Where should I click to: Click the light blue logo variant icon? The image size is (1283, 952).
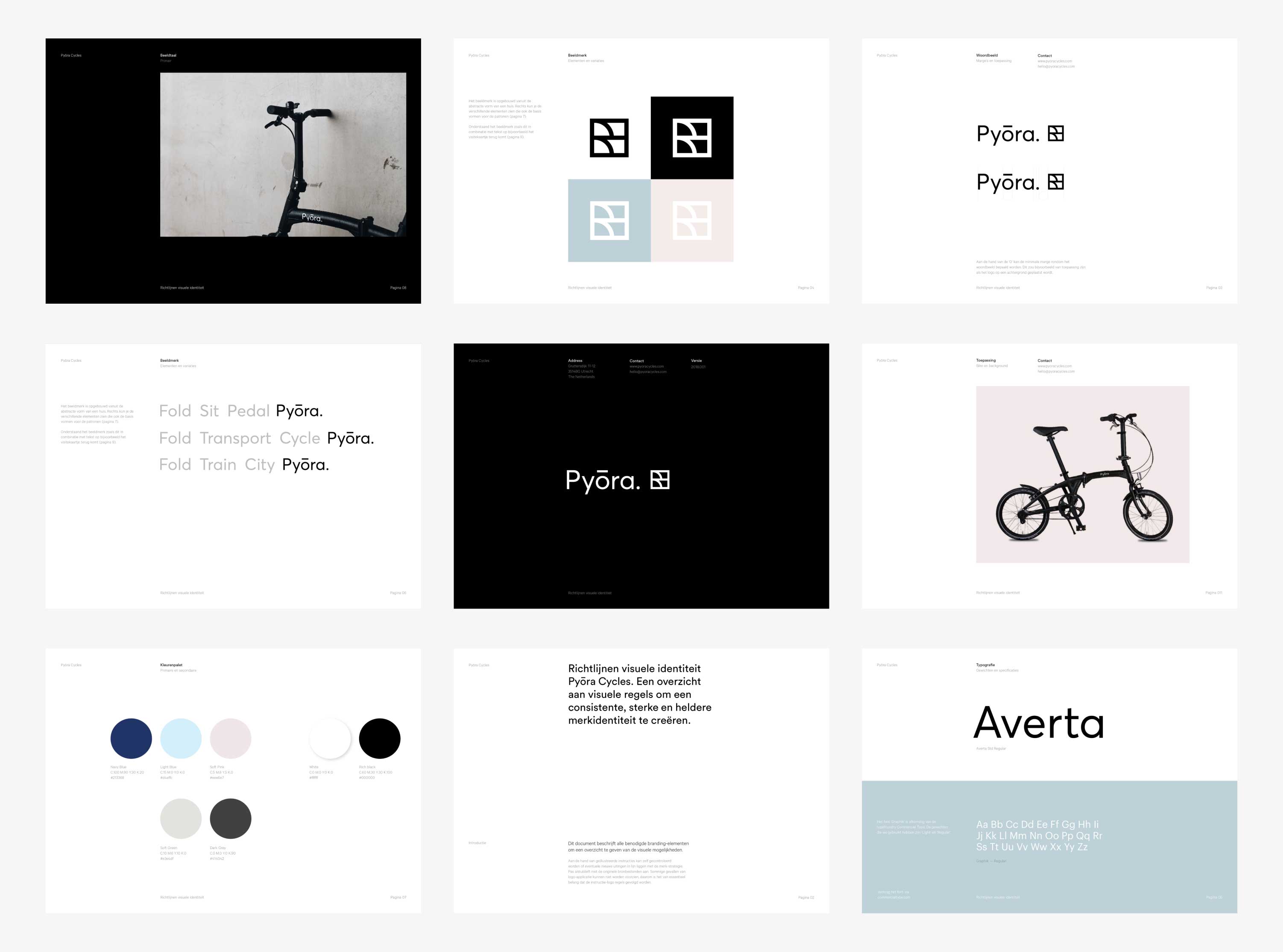608,220
